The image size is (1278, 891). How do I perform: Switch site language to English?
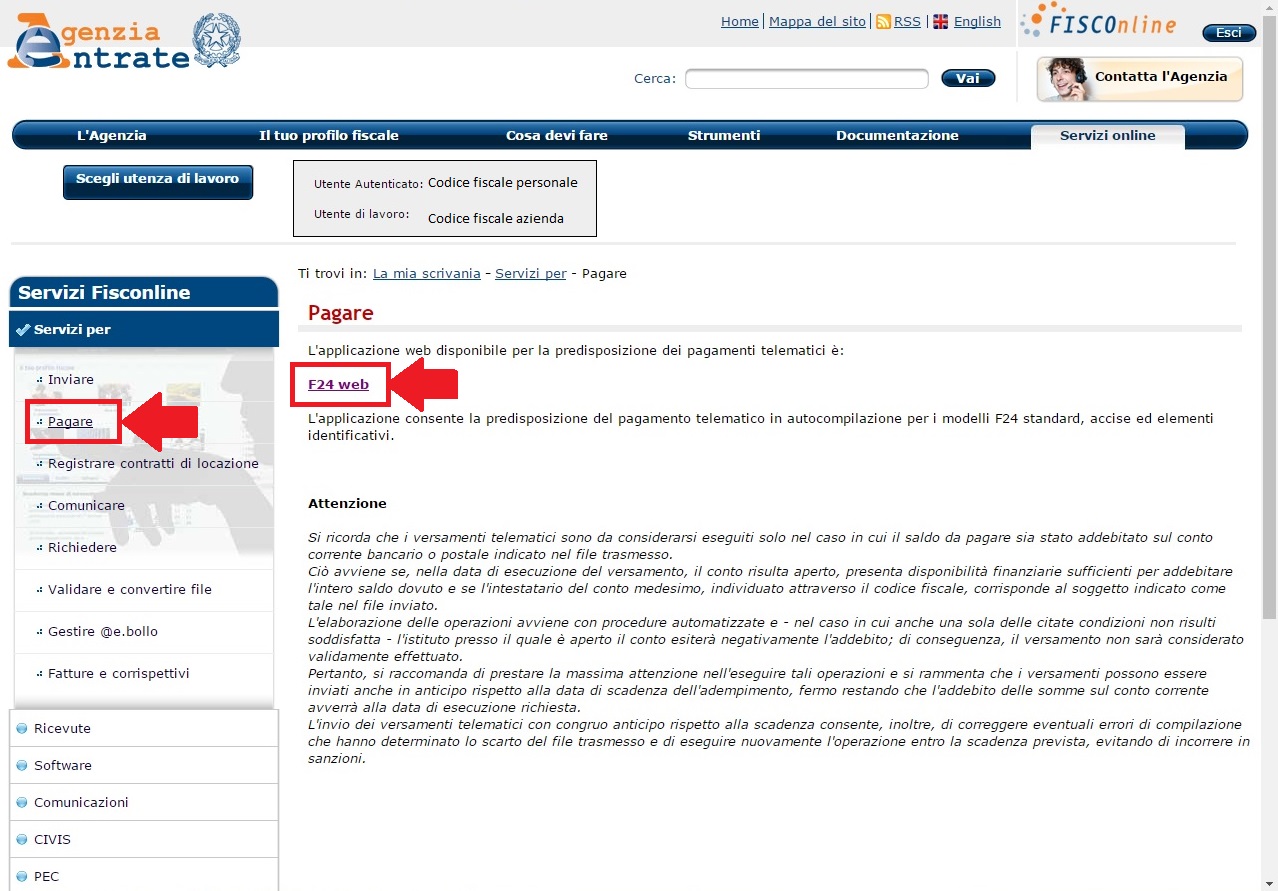coord(977,21)
